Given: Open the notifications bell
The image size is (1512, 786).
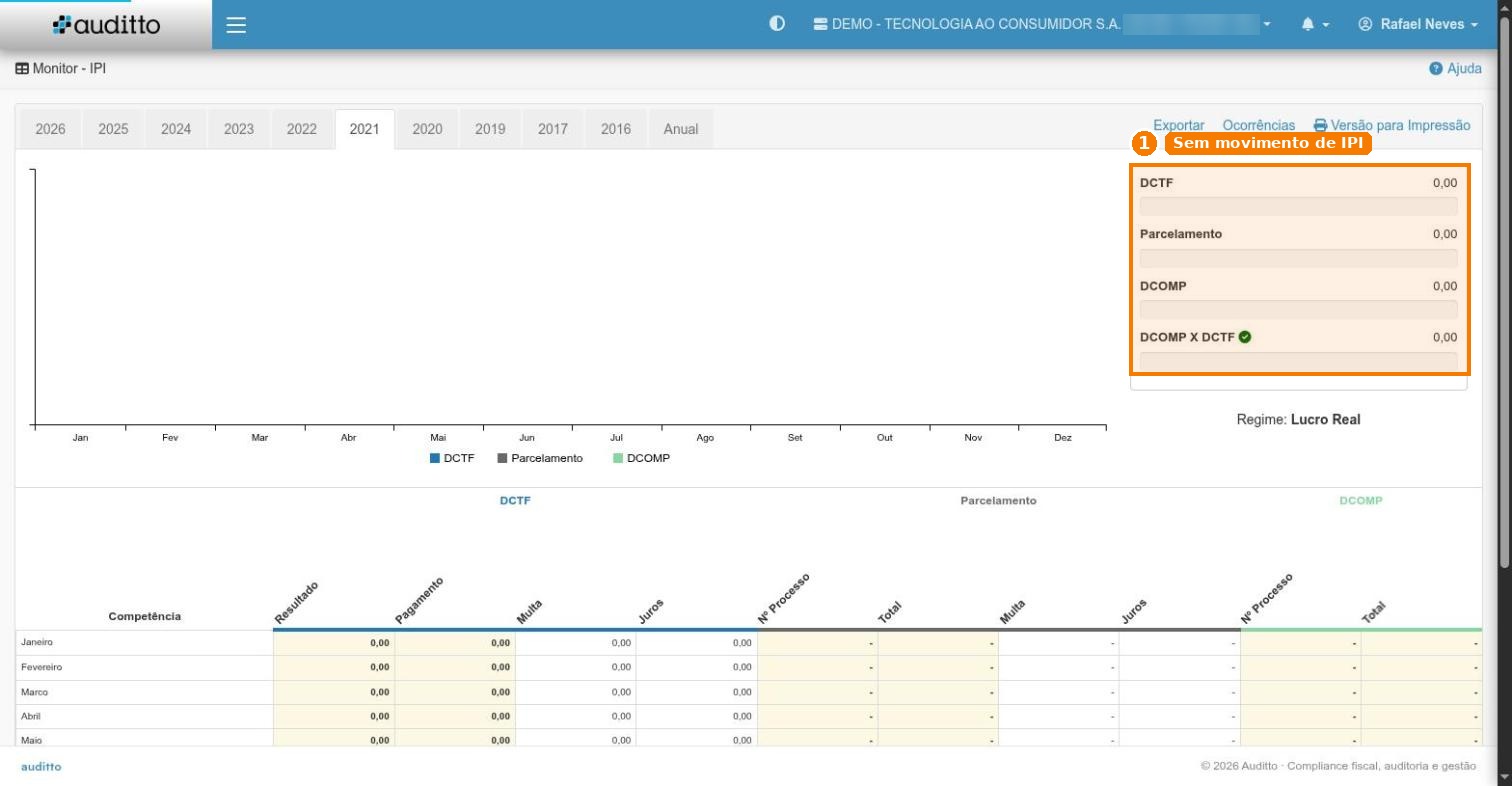Looking at the screenshot, I should pyautogui.click(x=1315, y=24).
